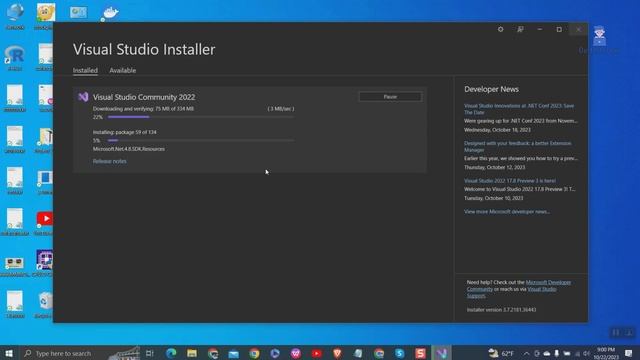
Task: Open the Release notes link
Action: click(x=109, y=161)
